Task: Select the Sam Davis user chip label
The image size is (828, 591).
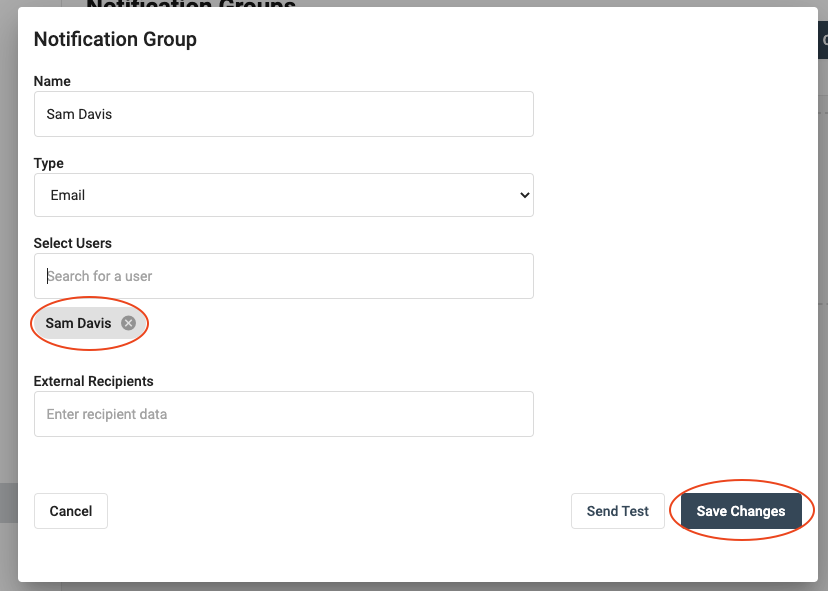Action: click(78, 323)
